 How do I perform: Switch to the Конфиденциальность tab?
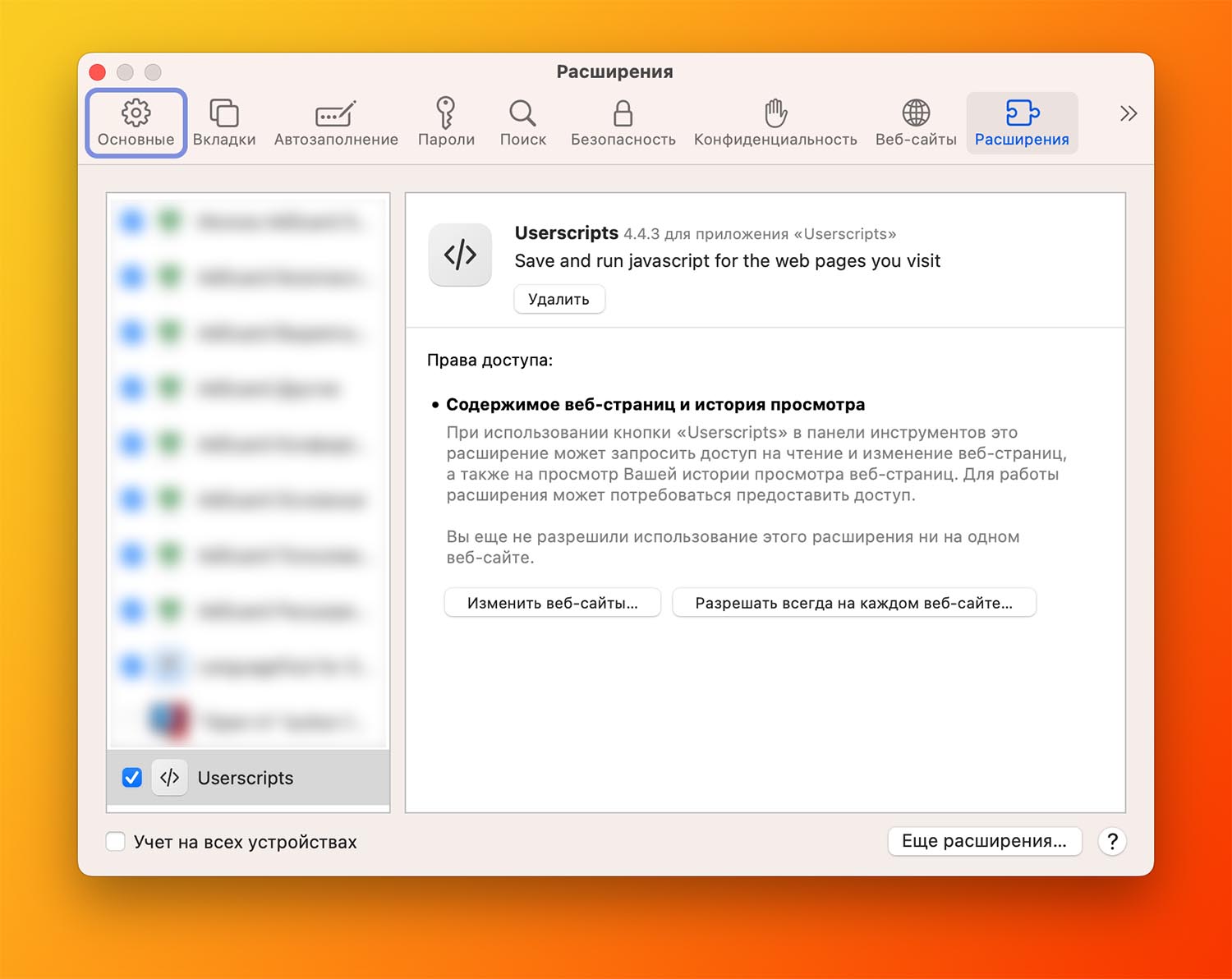tap(775, 123)
